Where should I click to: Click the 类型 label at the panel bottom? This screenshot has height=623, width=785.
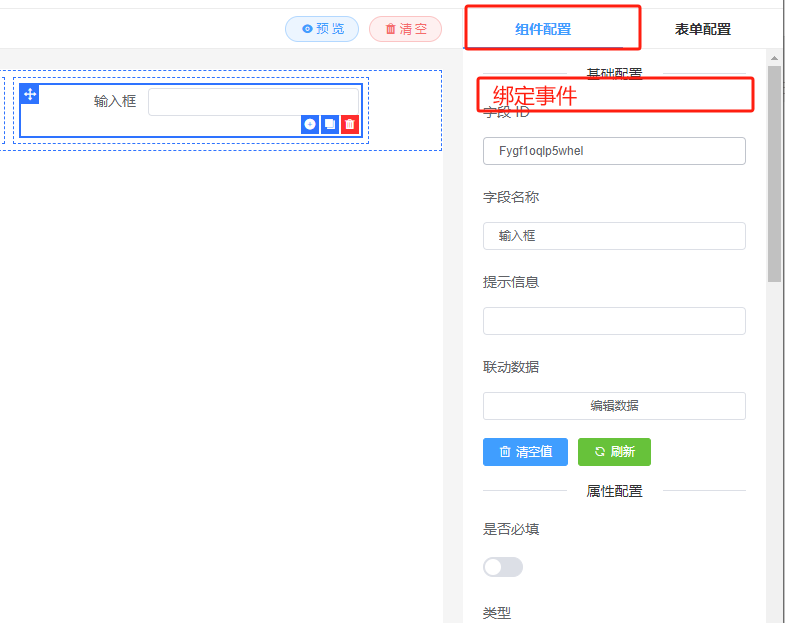coord(497,613)
